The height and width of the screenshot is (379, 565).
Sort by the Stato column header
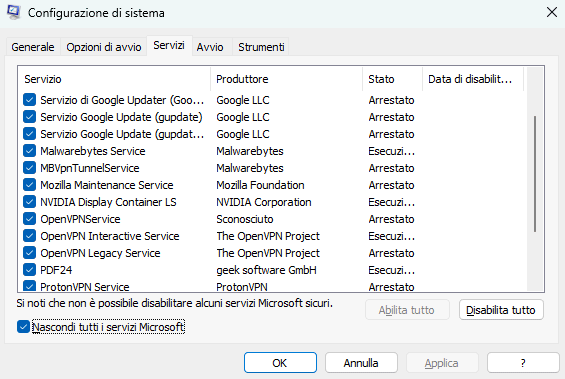point(392,79)
